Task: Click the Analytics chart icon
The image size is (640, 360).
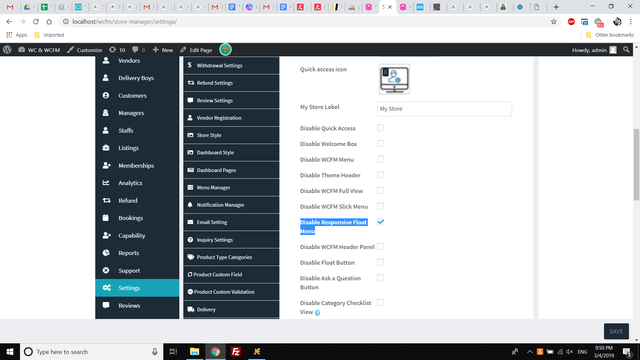Action: (x=106, y=183)
